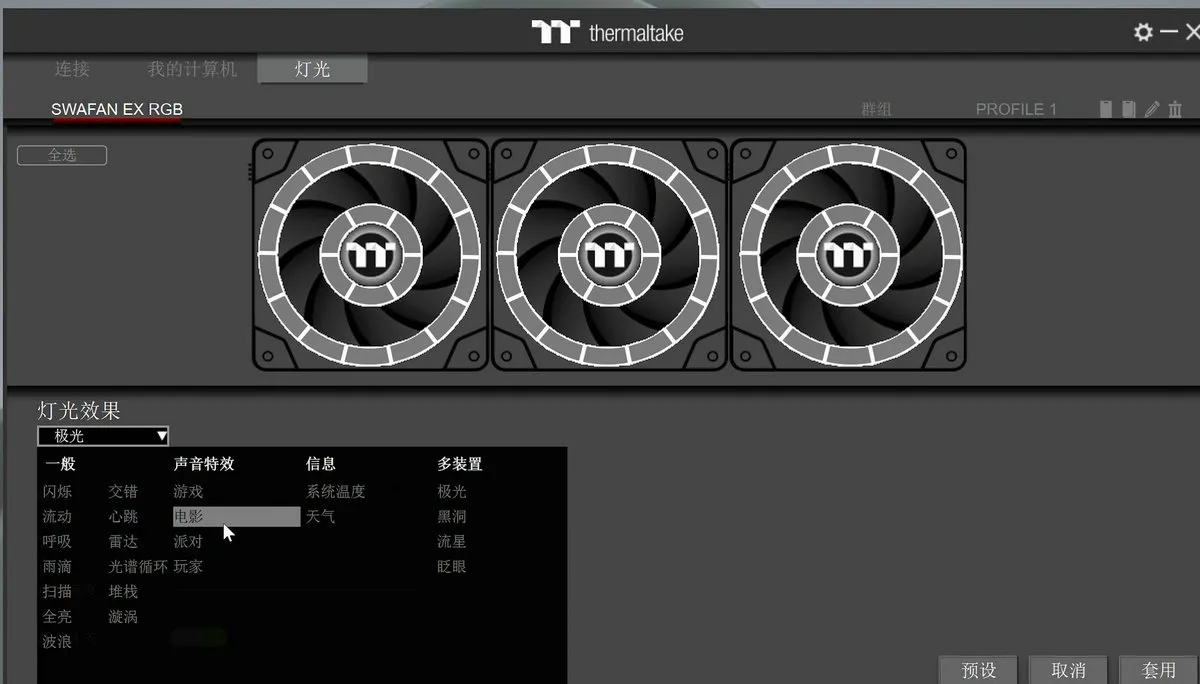This screenshot has height=684, width=1200.
Task: Click the 套用 button
Action: [x=1159, y=670]
